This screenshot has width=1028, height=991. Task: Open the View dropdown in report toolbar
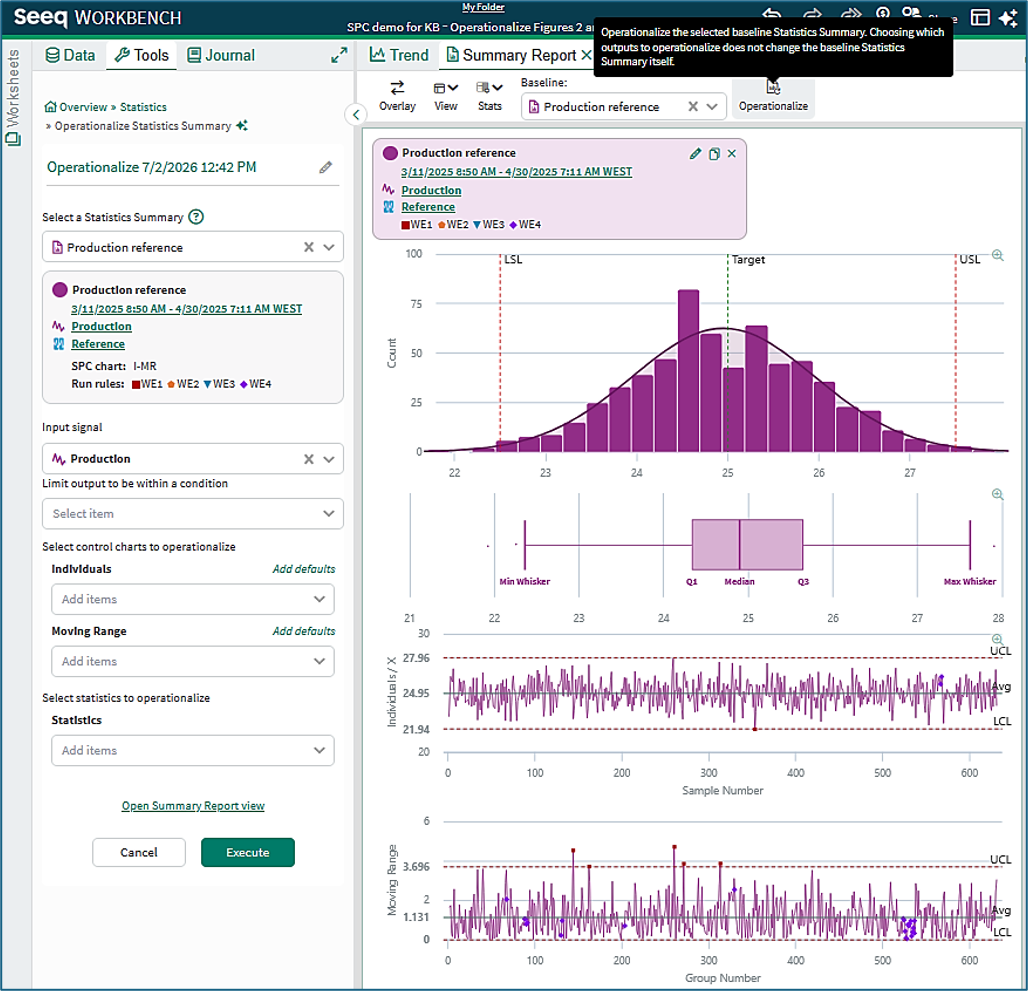tap(446, 96)
